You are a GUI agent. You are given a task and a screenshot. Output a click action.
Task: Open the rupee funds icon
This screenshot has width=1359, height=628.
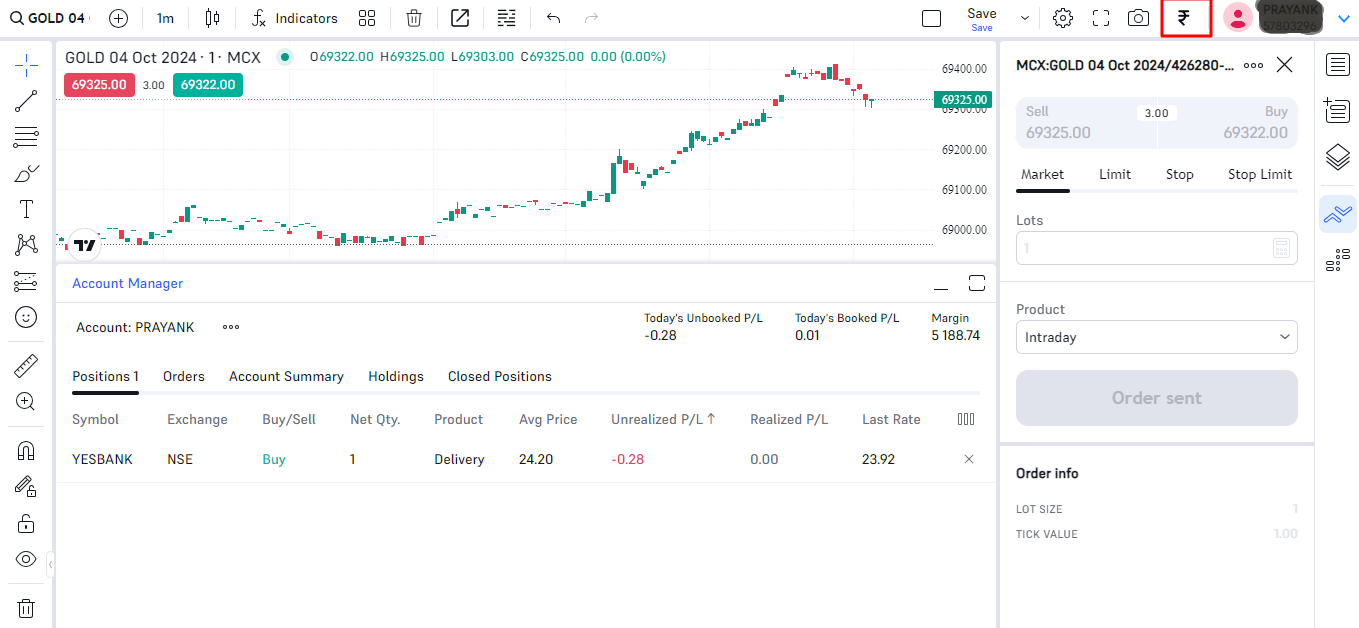coord(1185,18)
